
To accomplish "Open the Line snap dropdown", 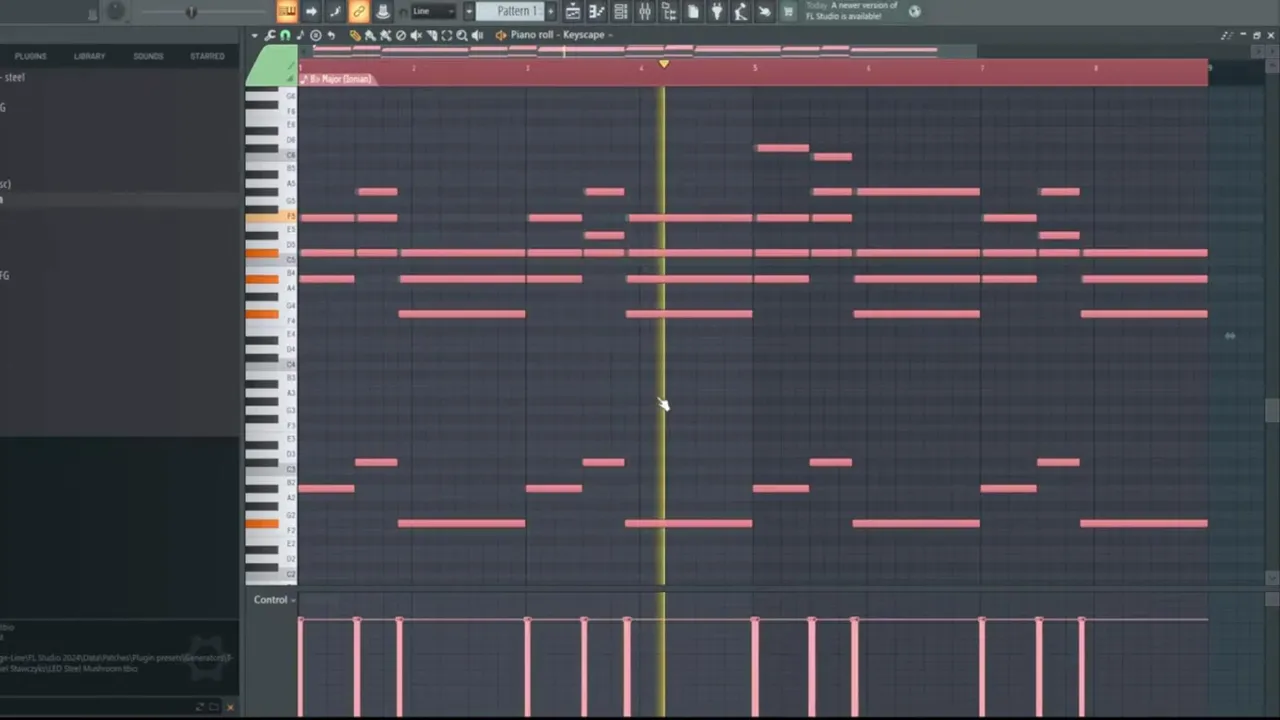I will (x=433, y=11).
